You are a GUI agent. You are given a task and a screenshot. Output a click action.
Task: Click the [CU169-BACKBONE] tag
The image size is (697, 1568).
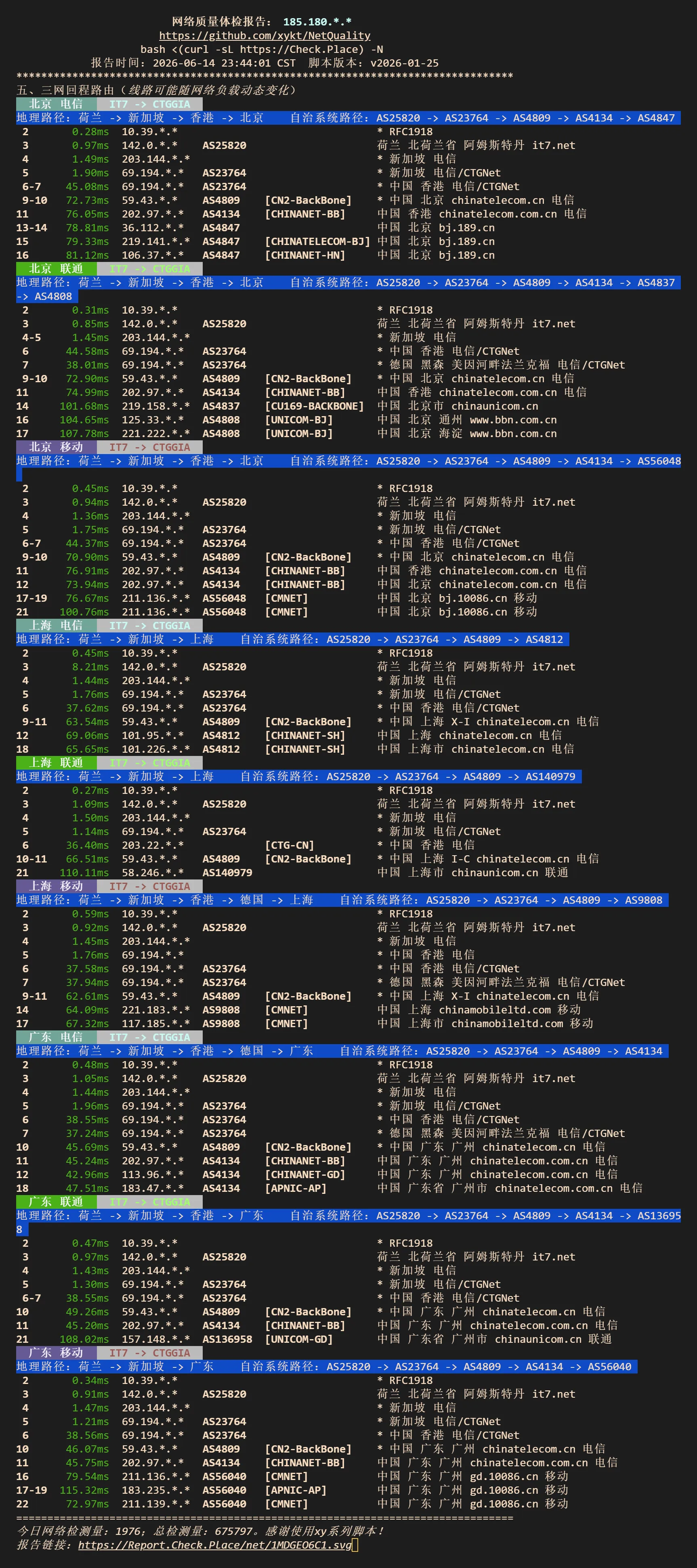[315, 406]
